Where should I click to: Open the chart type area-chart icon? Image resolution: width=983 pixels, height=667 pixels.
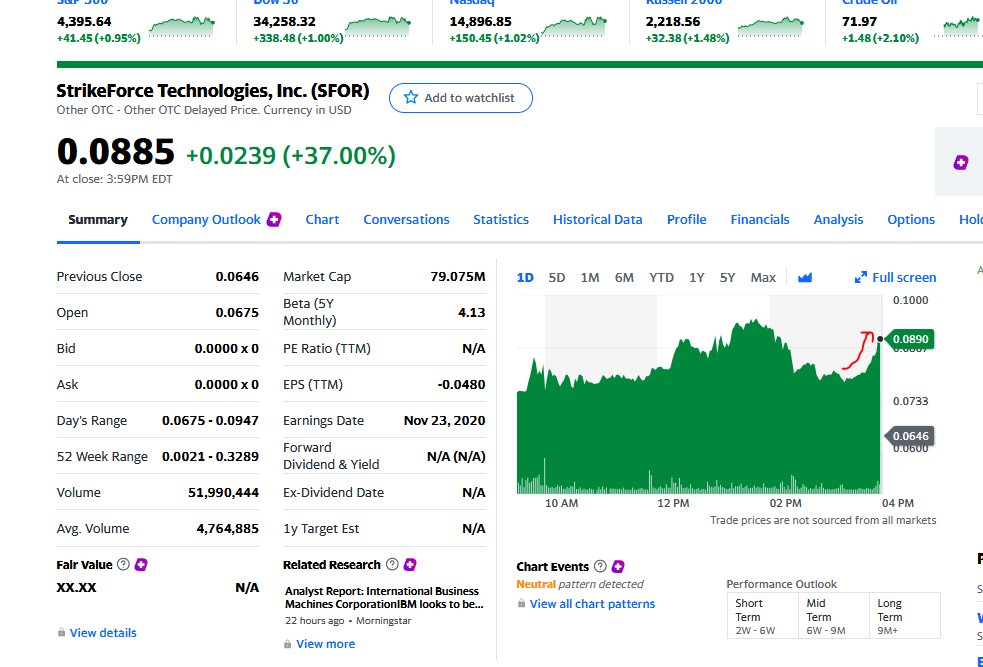click(x=805, y=277)
